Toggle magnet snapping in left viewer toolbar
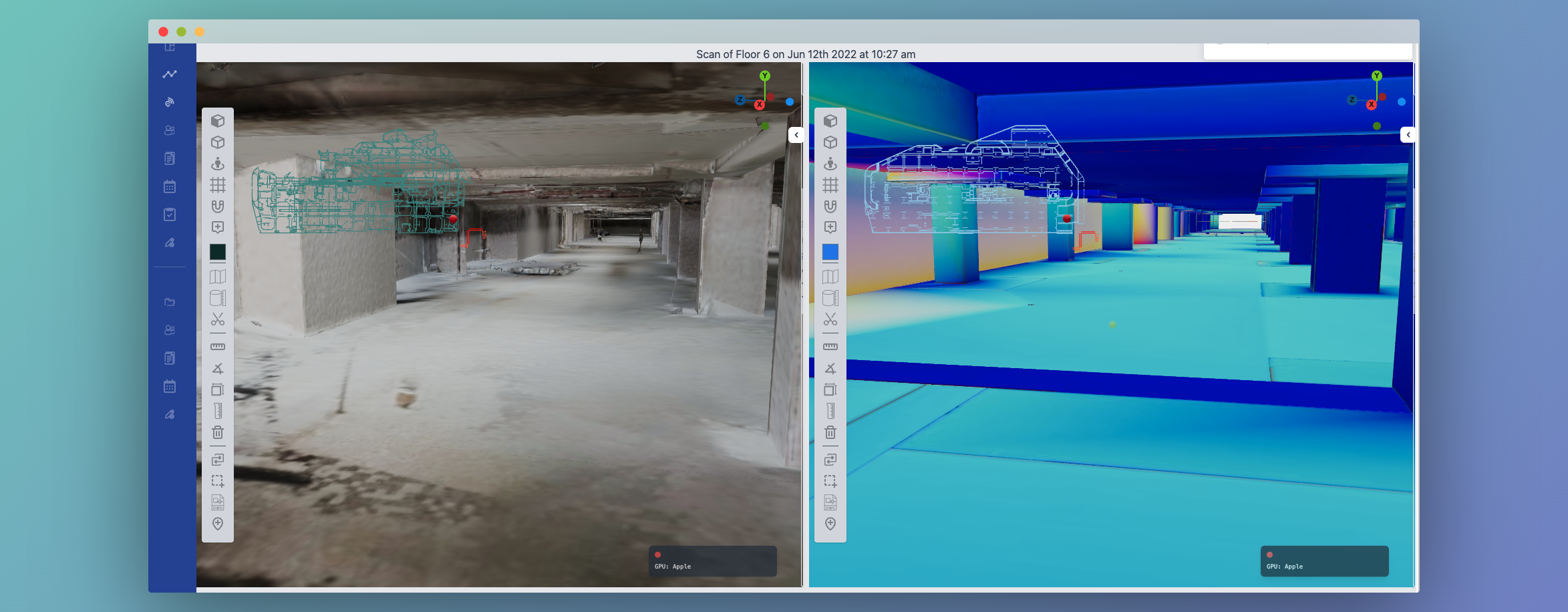This screenshot has height=612, width=1568. 218,206
